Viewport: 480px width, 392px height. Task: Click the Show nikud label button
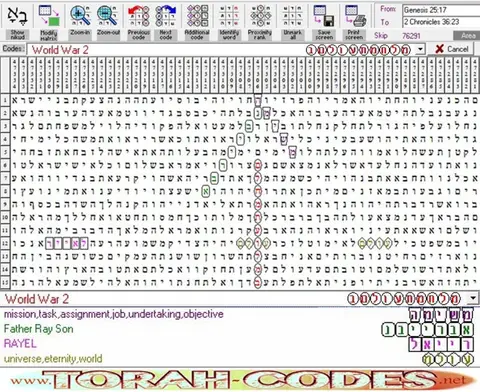pos(17,35)
